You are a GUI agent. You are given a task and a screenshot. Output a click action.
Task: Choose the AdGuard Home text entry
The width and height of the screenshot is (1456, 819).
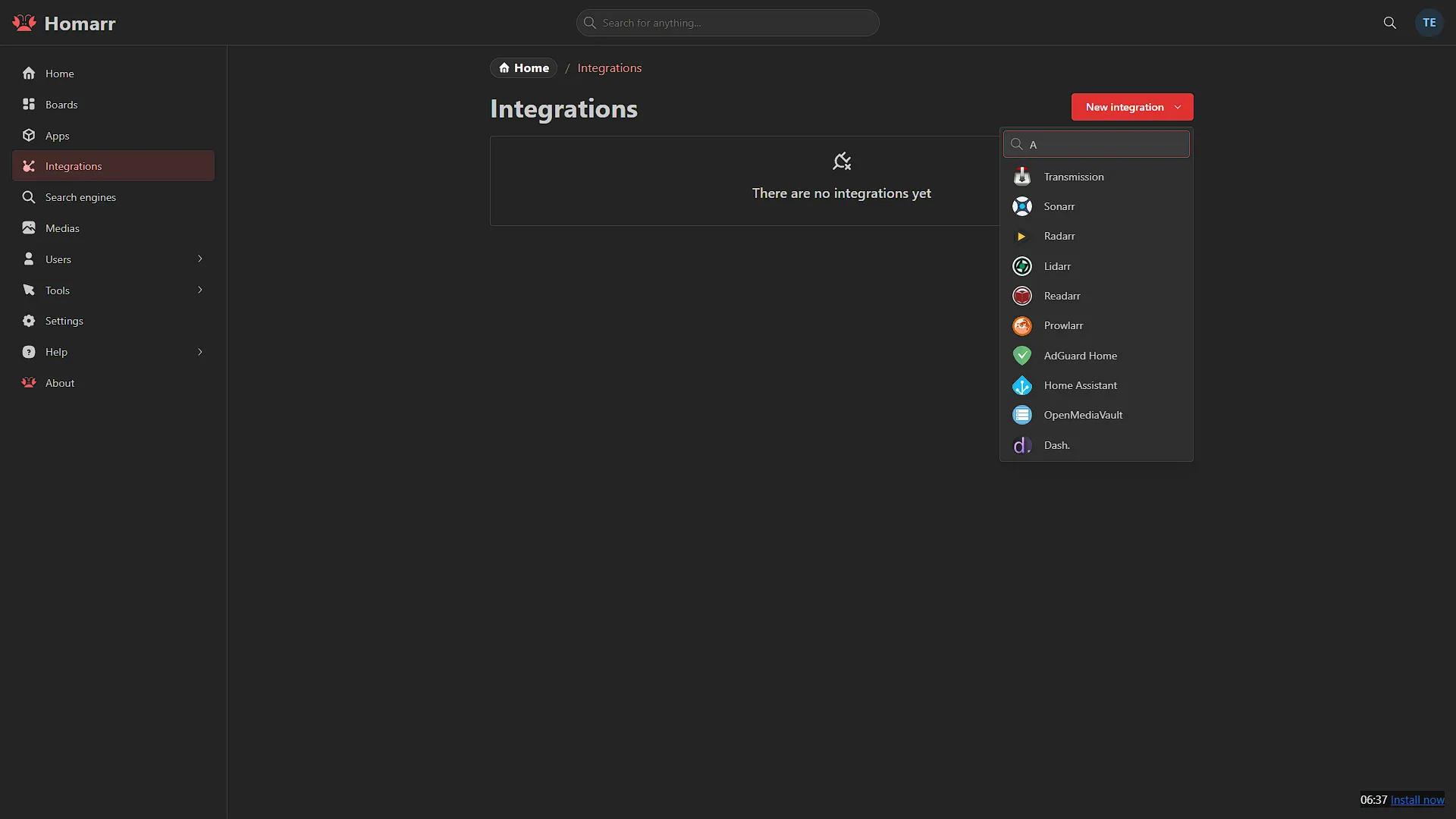click(1081, 356)
